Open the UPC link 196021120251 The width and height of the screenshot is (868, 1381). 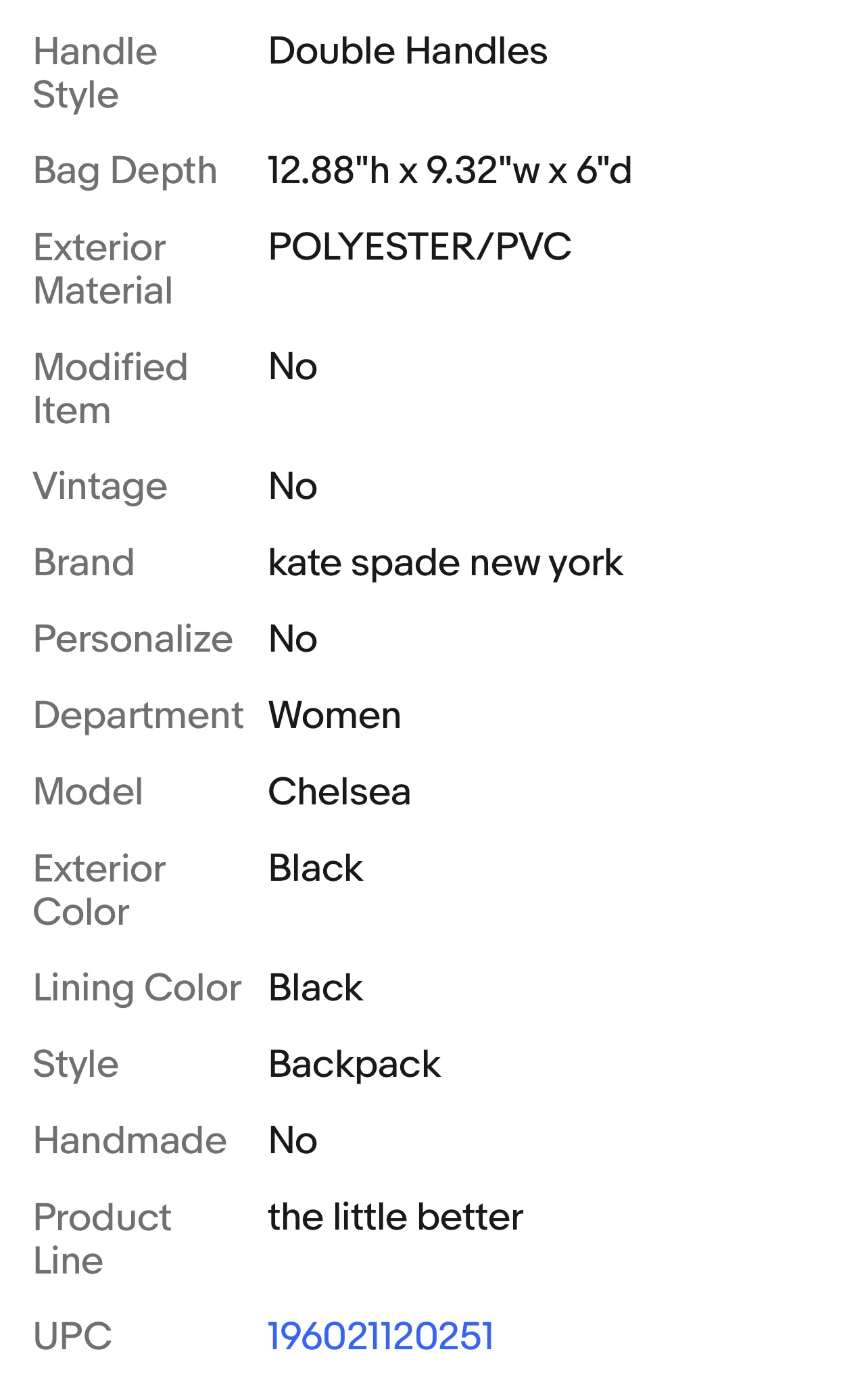pyautogui.click(x=381, y=1336)
